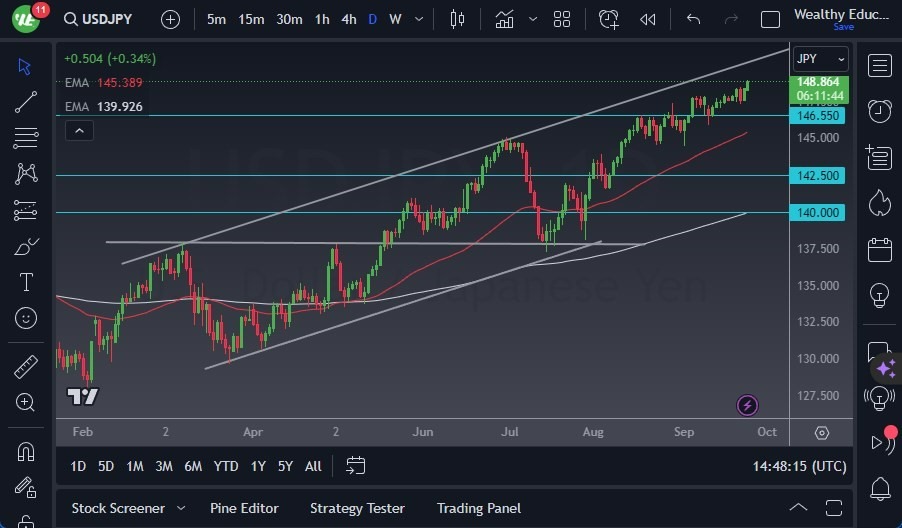The height and width of the screenshot is (528, 902).
Task: Click the purple lightning quick-action icon
Action: (x=747, y=405)
